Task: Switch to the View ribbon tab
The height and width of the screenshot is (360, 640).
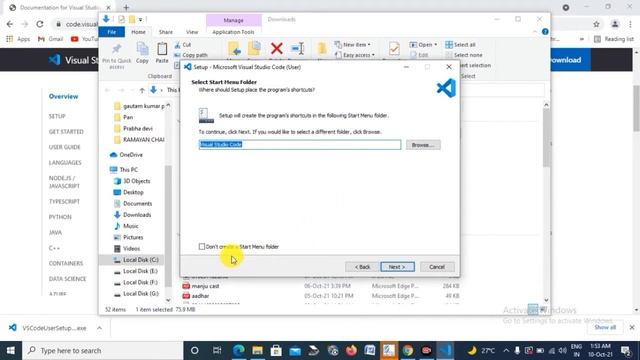Action: (192, 32)
